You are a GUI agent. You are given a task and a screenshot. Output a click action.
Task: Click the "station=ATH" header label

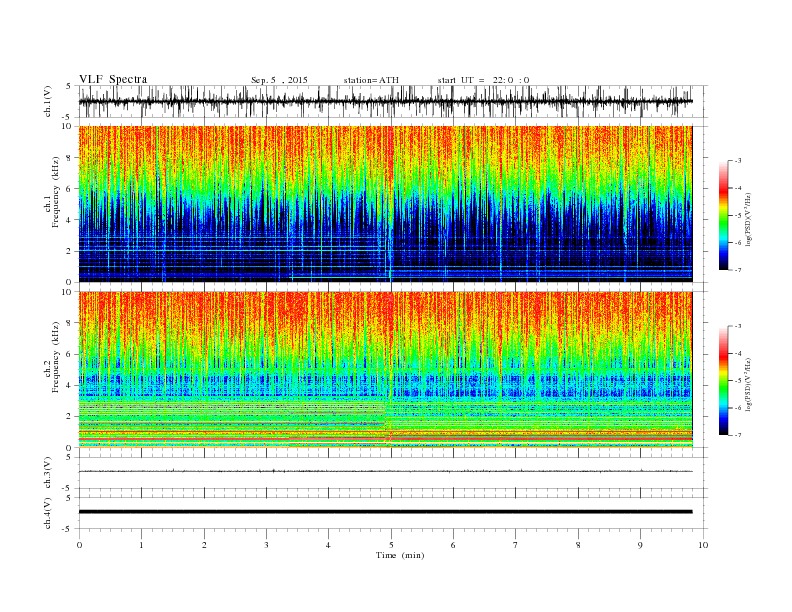click(371, 80)
